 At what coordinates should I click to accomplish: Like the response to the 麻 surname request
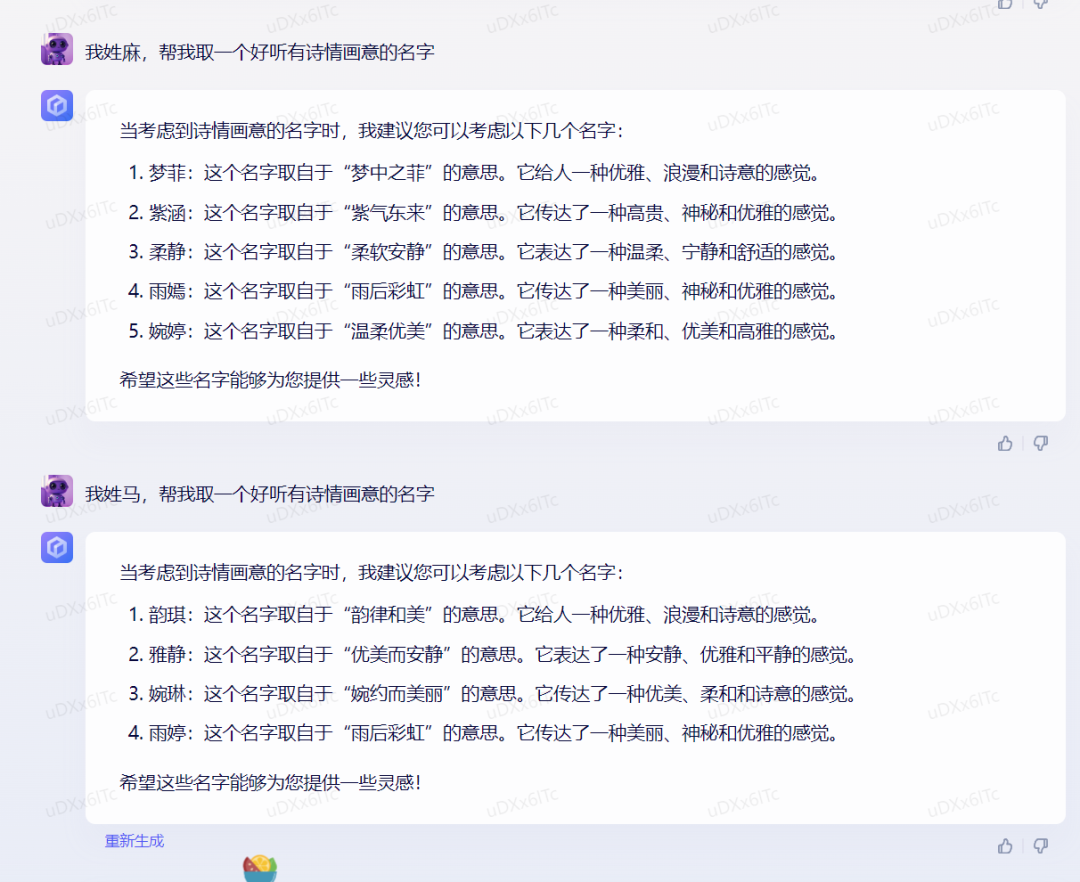pos(1005,443)
